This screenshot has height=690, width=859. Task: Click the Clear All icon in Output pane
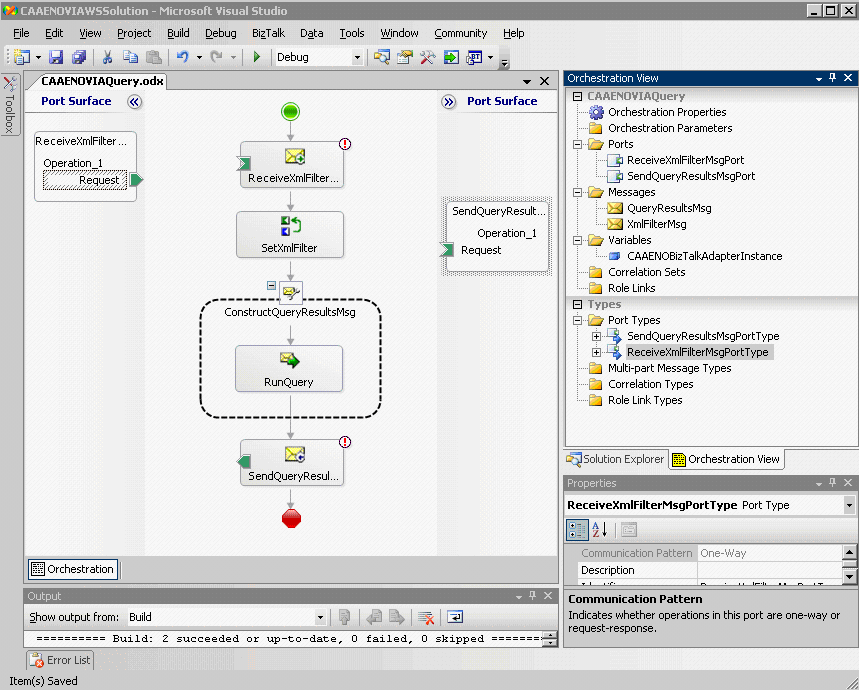[x=426, y=617]
